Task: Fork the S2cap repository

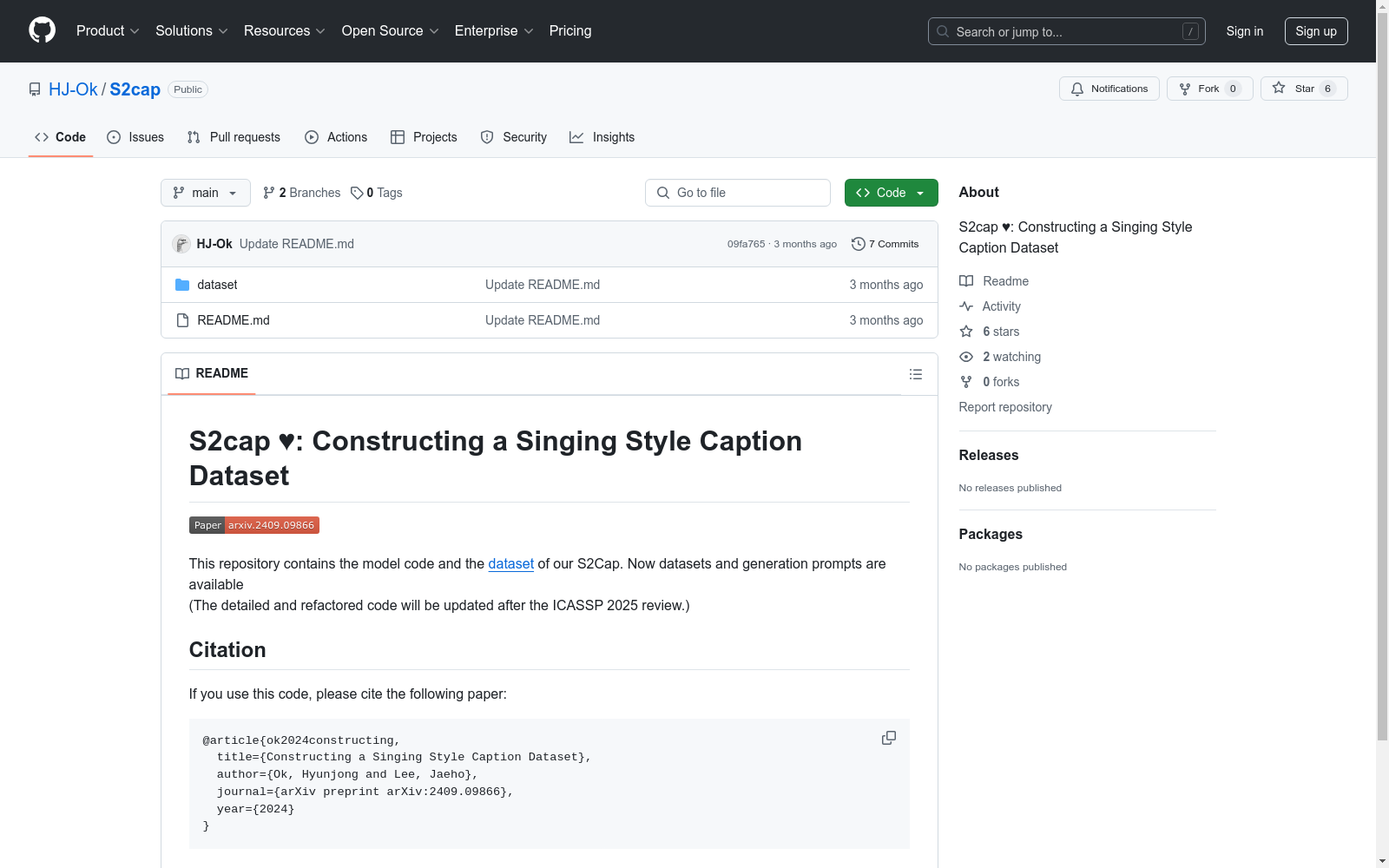Action: point(1209,89)
